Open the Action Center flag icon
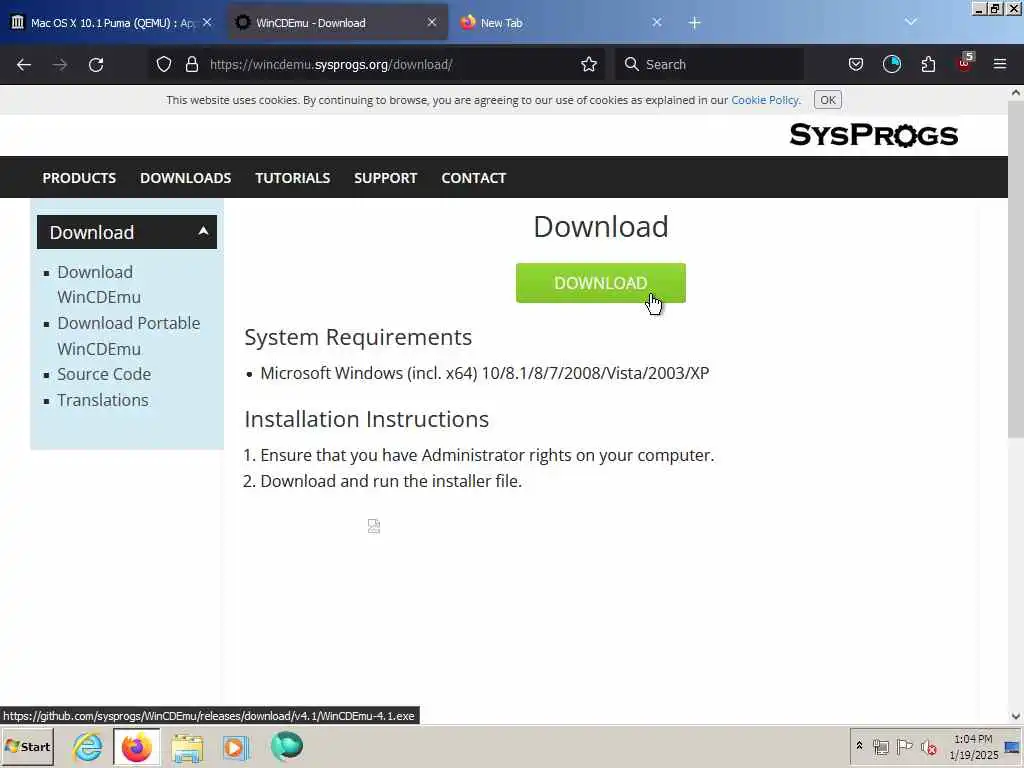 (904, 746)
